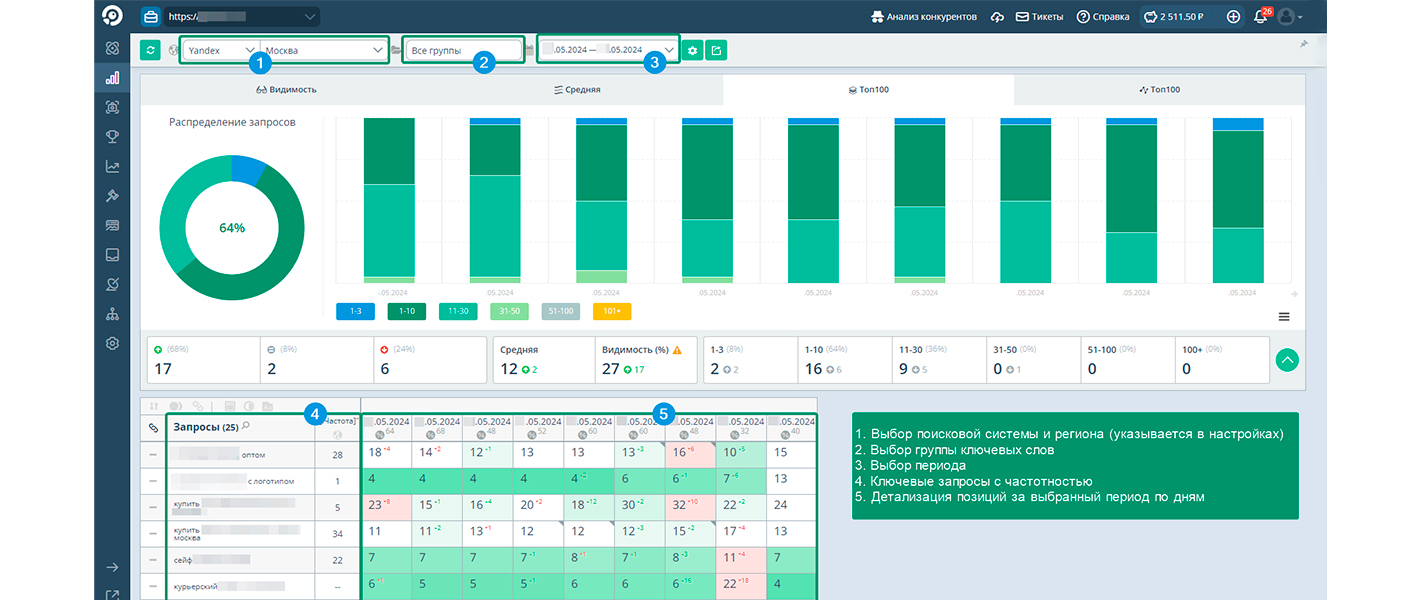This screenshot has width=1420, height=600.
Task: Open the user profile avatar menu
Action: tap(1289, 17)
